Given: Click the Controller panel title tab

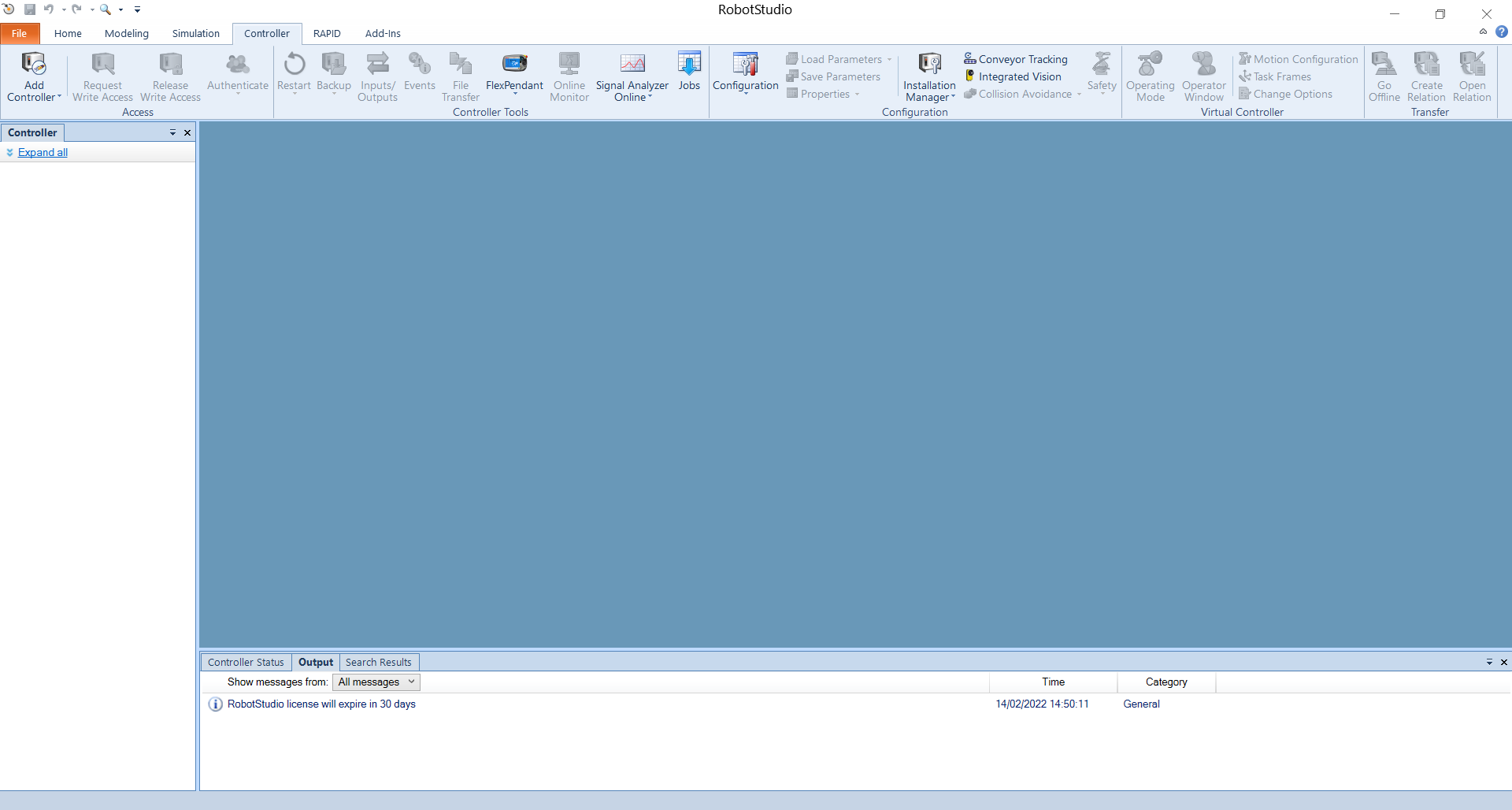Looking at the screenshot, I should 32,132.
